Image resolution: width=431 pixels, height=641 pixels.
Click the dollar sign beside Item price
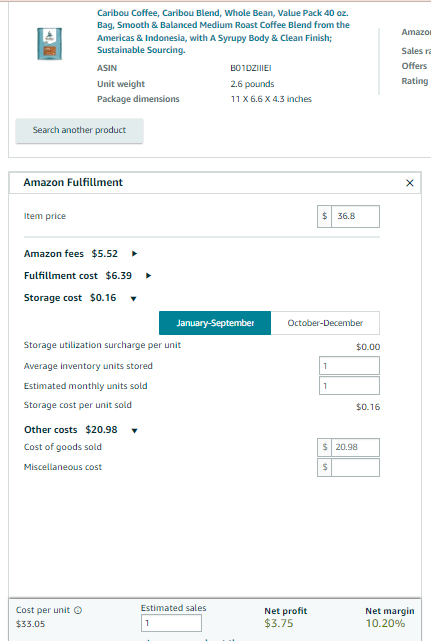pyautogui.click(x=324, y=216)
